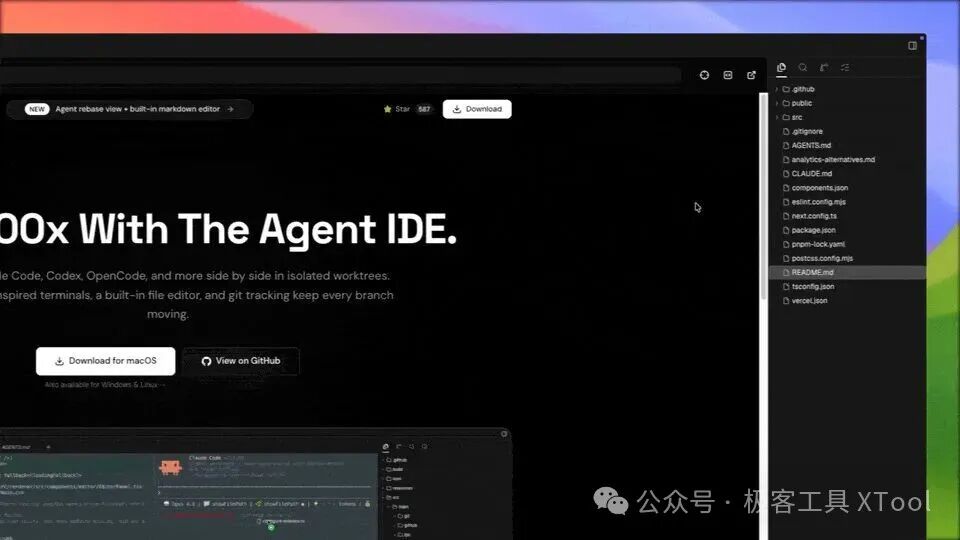Image resolution: width=960 pixels, height=540 pixels.
Task: Open the Search panel icon
Action: [x=803, y=67]
